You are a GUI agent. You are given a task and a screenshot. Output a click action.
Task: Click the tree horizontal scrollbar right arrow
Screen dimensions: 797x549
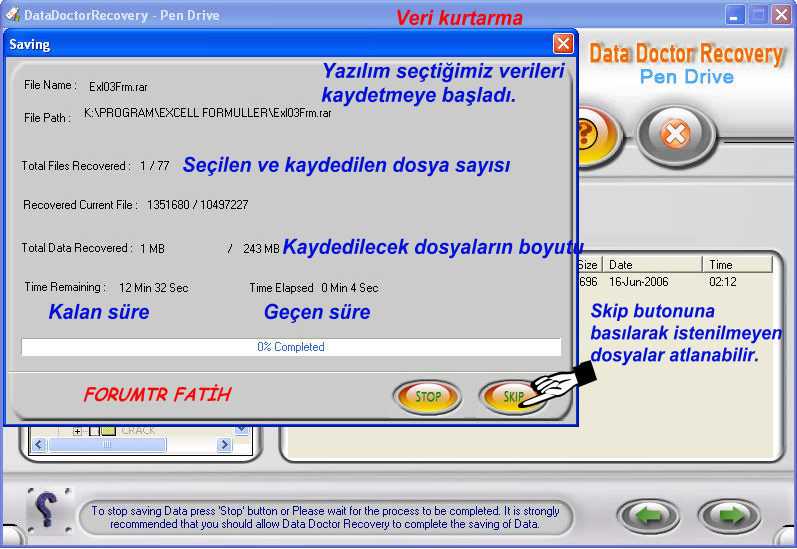pos(226,444)
